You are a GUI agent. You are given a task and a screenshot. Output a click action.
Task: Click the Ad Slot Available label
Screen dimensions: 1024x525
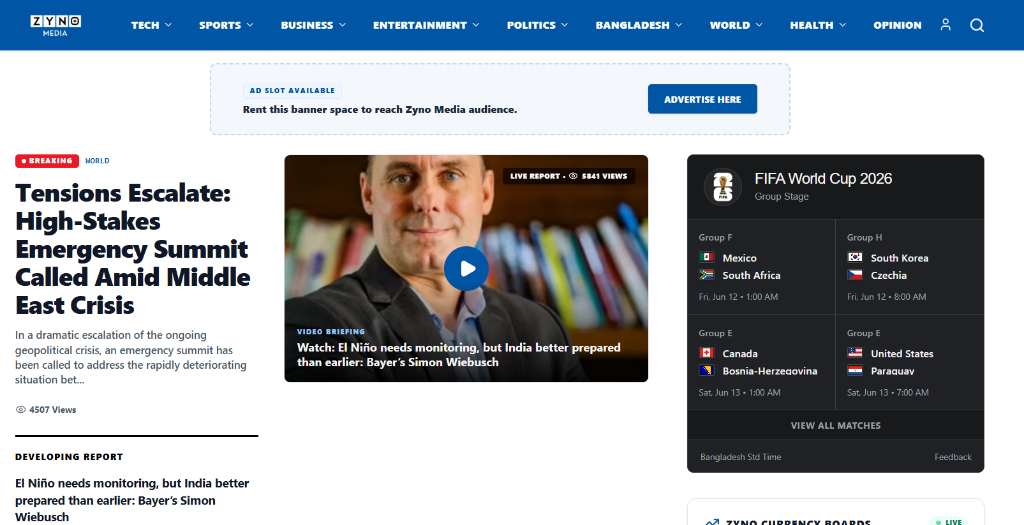[292, 91]
